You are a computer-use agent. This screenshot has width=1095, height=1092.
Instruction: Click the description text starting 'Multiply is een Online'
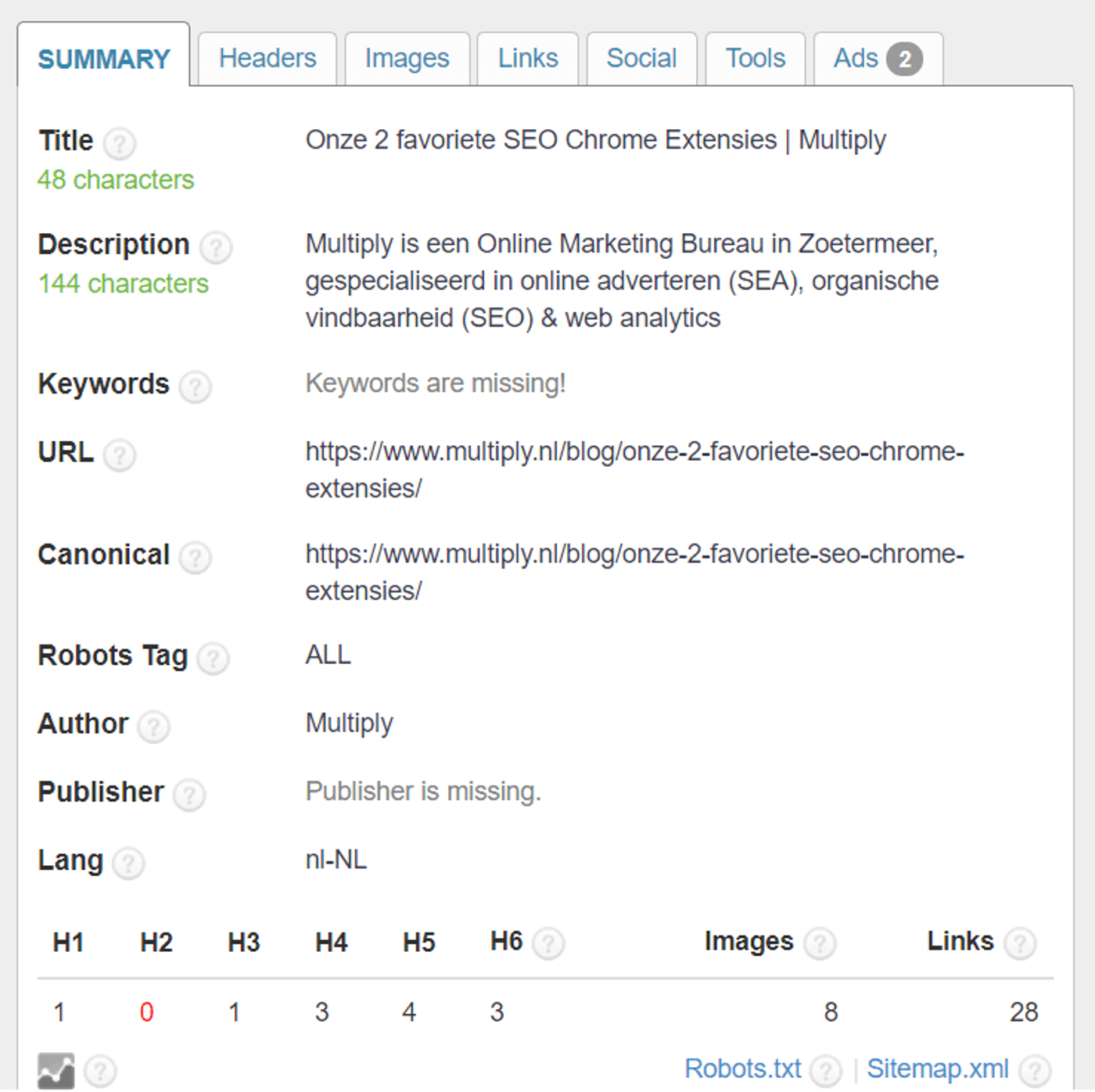point(622,281)
